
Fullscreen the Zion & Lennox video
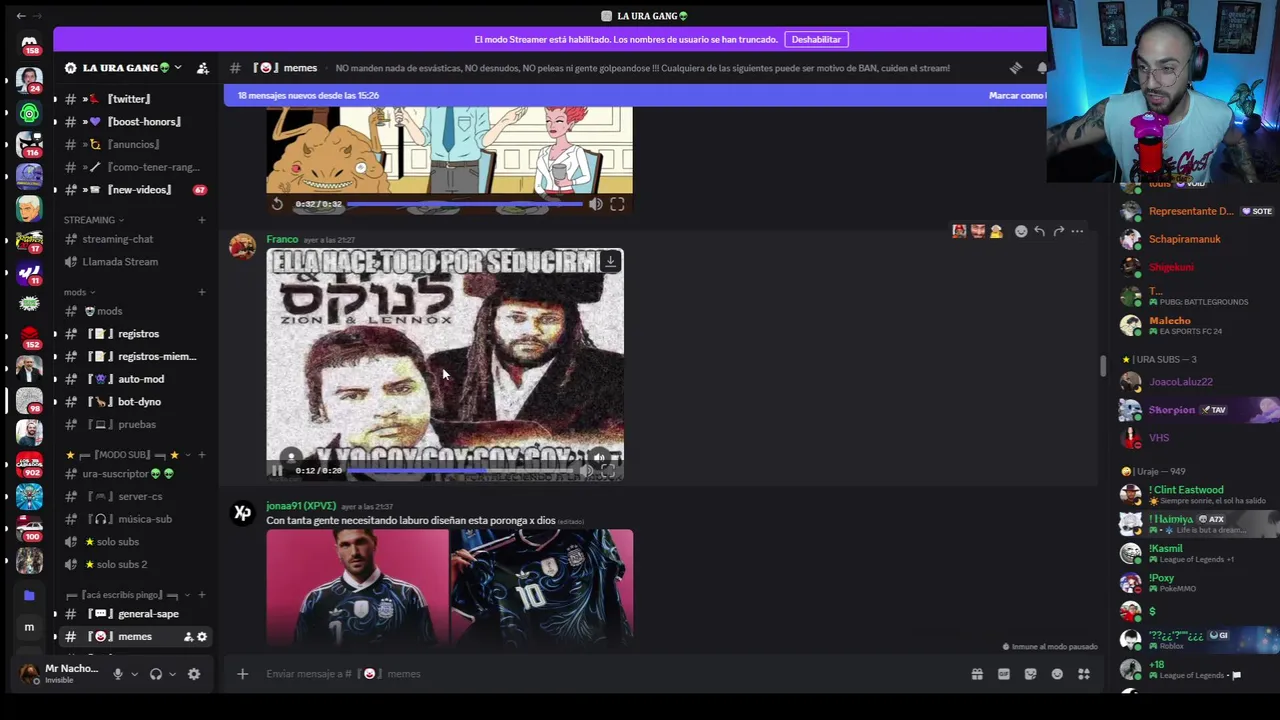(x=608, y=470)
